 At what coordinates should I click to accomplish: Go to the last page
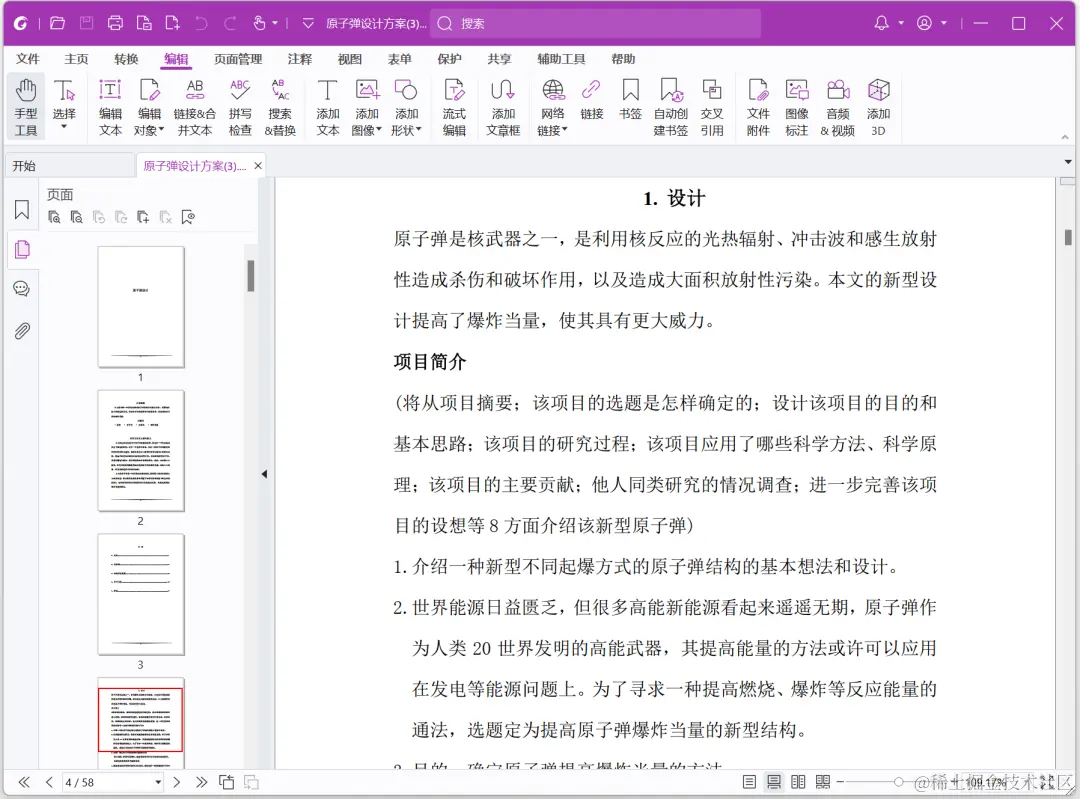click(201, 782)
